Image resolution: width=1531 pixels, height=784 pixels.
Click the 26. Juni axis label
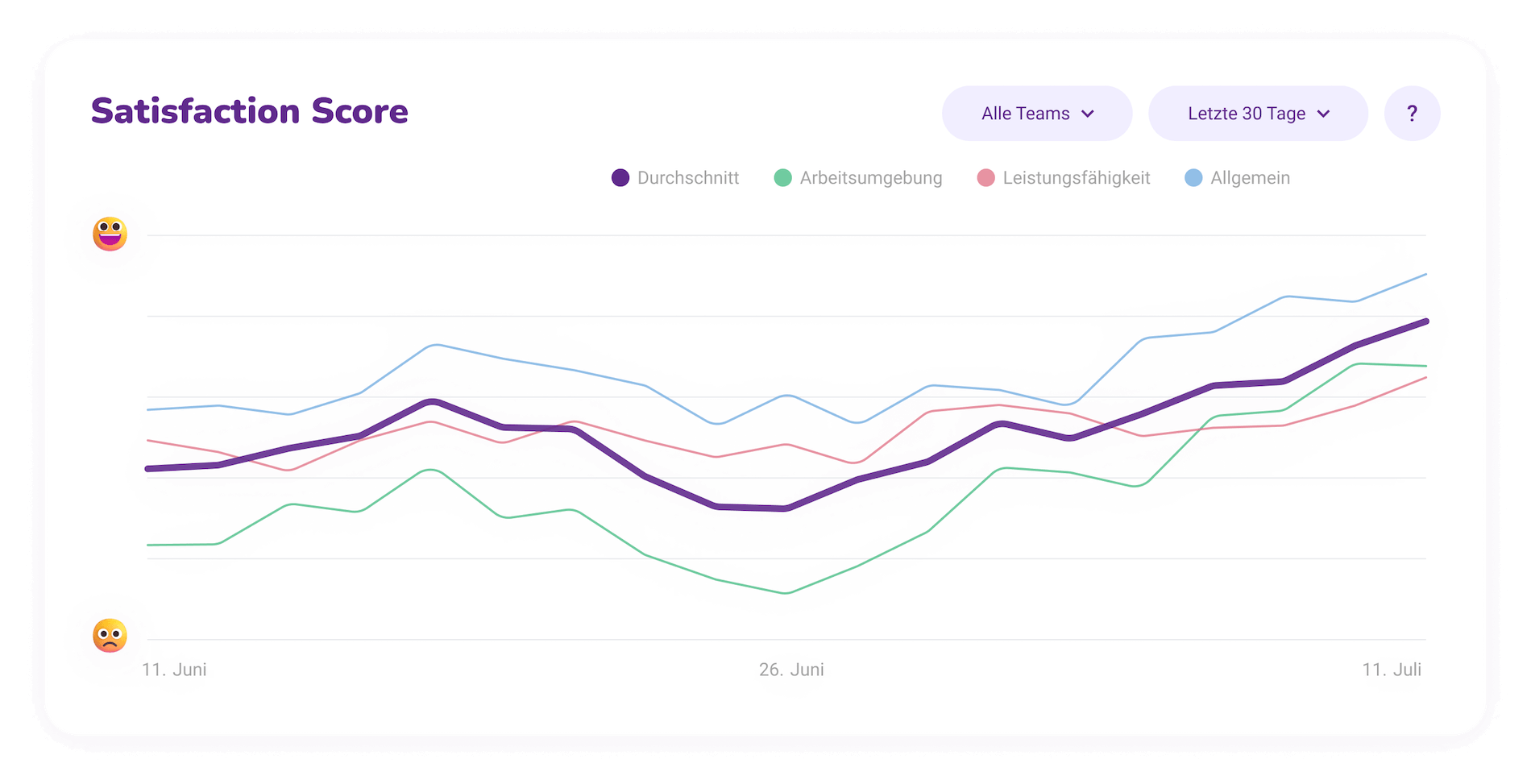click(791, 670)
